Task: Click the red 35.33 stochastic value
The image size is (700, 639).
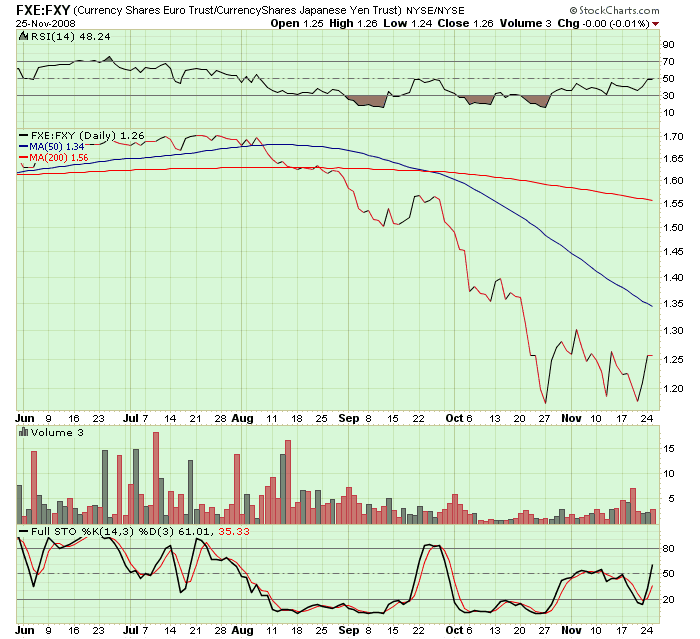Action: pos(234,531)
